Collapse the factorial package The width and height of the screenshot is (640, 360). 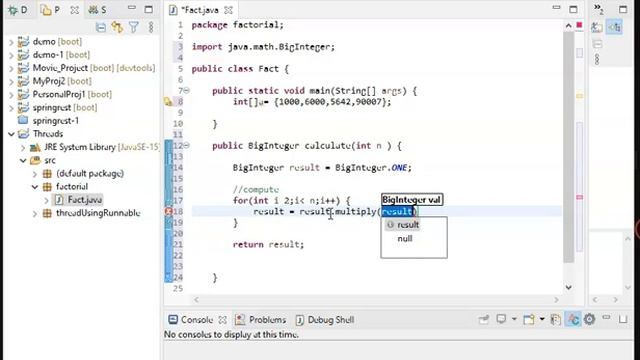pyautogui.click(x=35, y=187)
